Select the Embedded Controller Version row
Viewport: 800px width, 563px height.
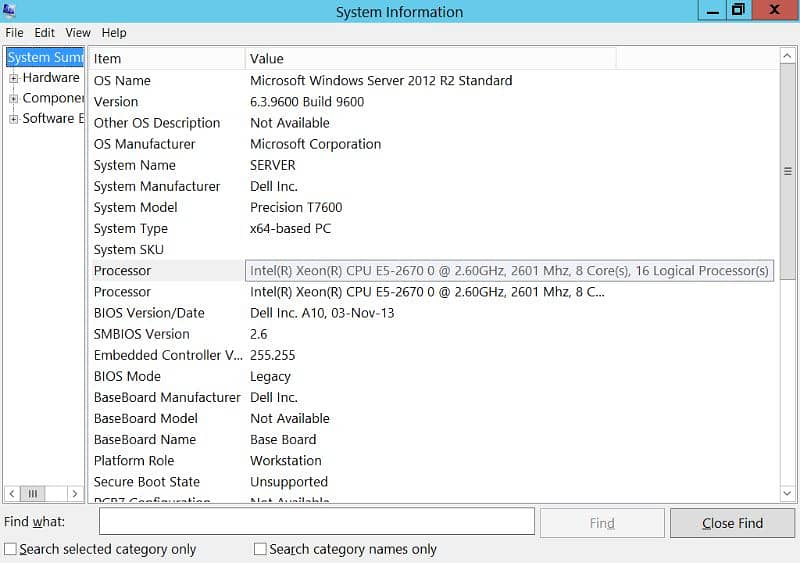tap(433, 355)
